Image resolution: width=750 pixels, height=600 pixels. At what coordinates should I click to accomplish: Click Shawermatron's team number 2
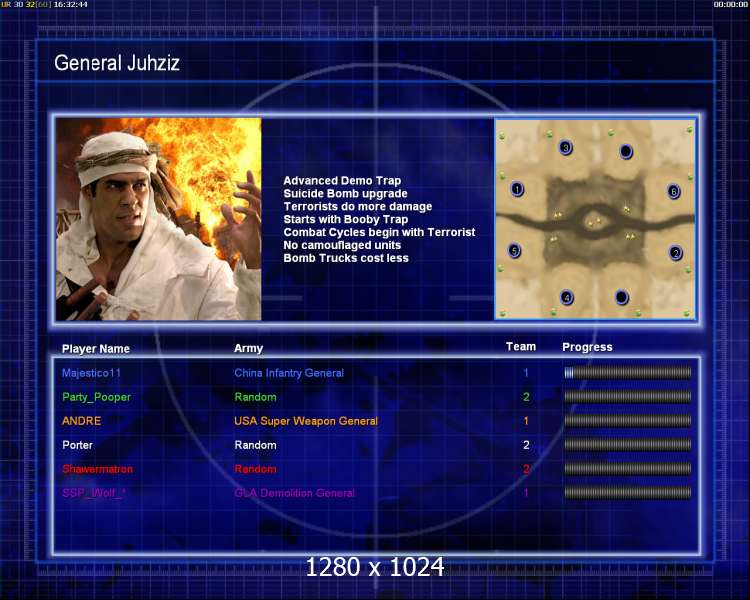pos(526,468)
